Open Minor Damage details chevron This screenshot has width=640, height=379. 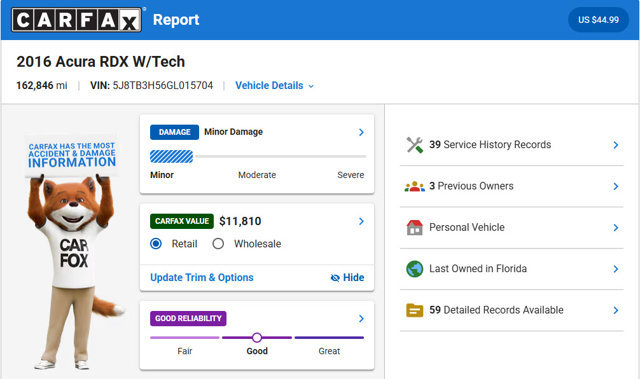pos(361,132)
